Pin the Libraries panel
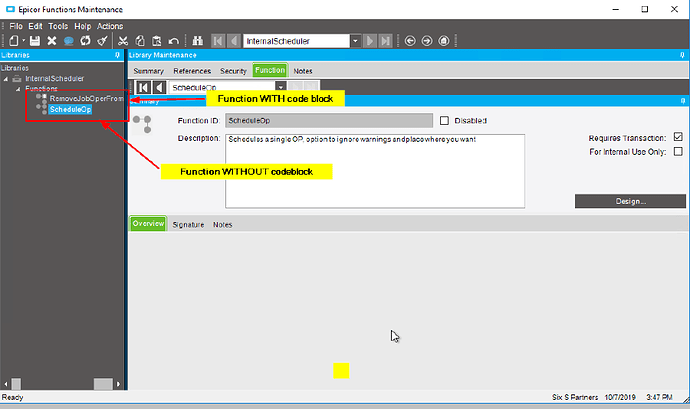Screen dimensions: 690x409 pos(117,55)
